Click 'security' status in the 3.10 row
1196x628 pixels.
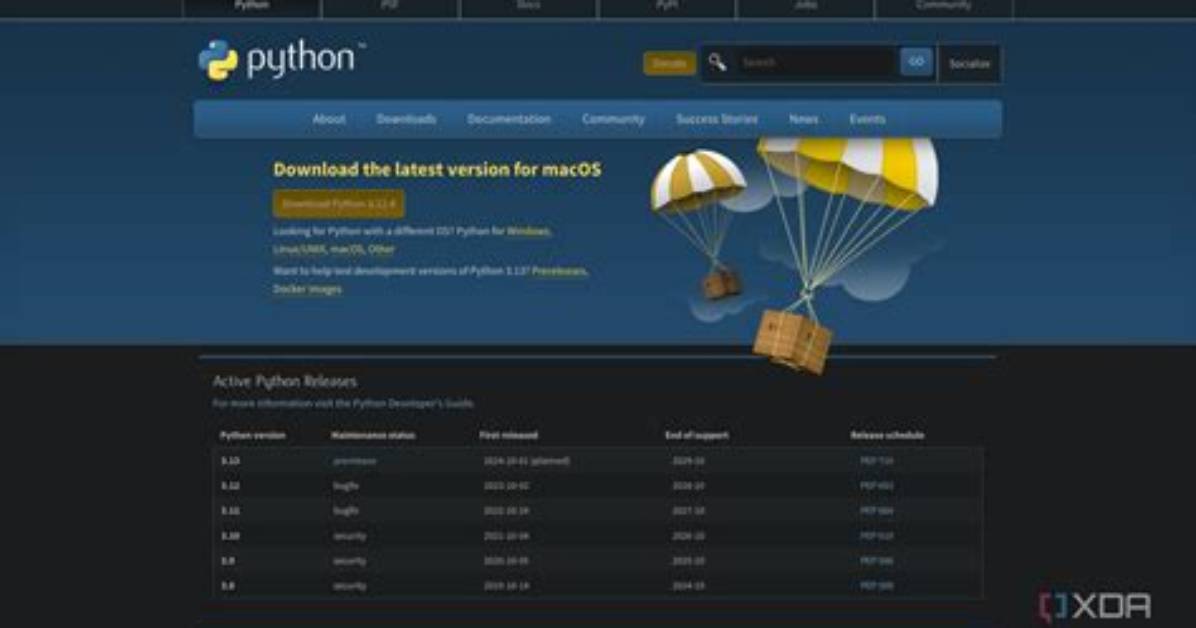349,536
